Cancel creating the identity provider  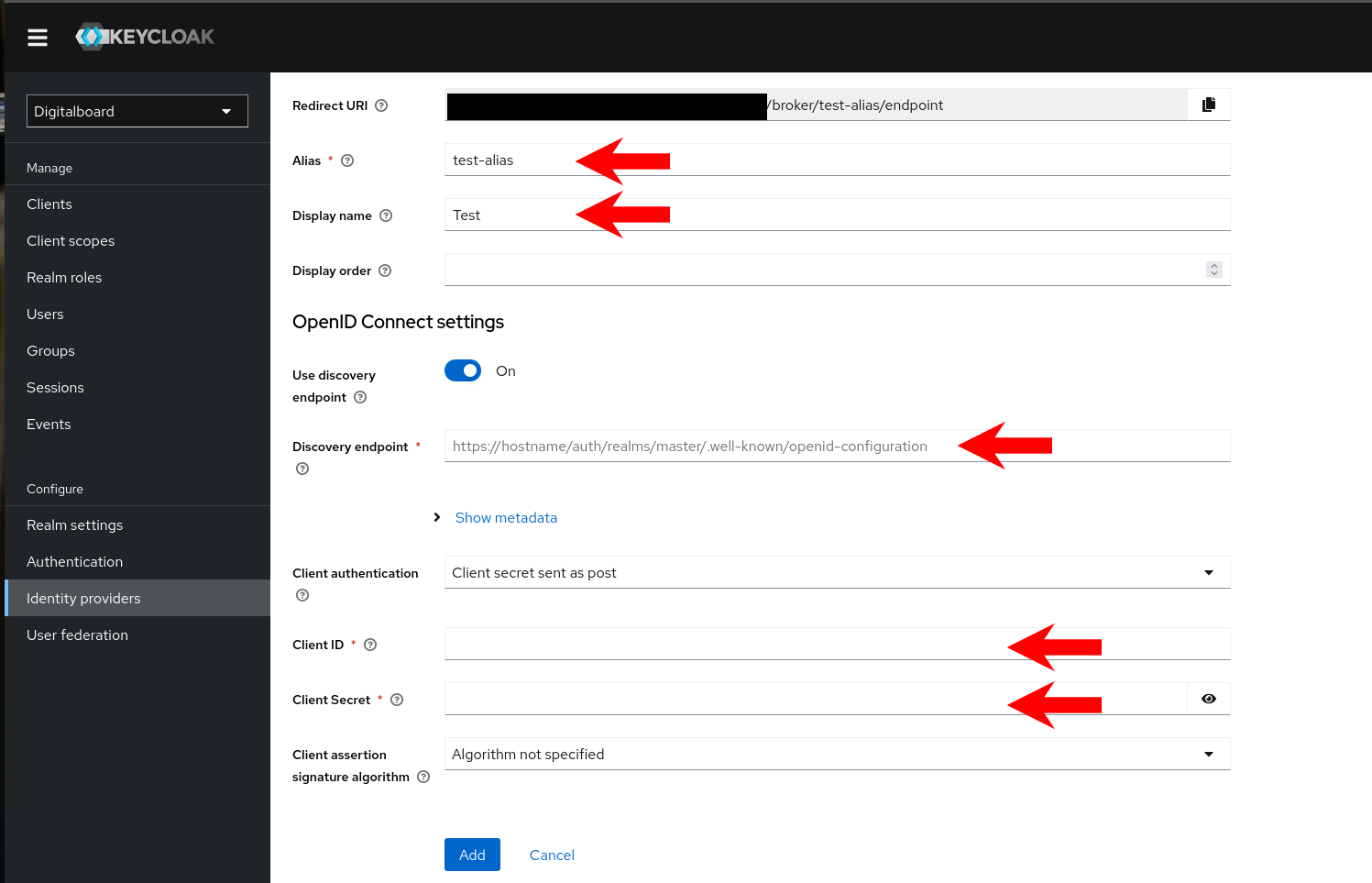(551, 854)
